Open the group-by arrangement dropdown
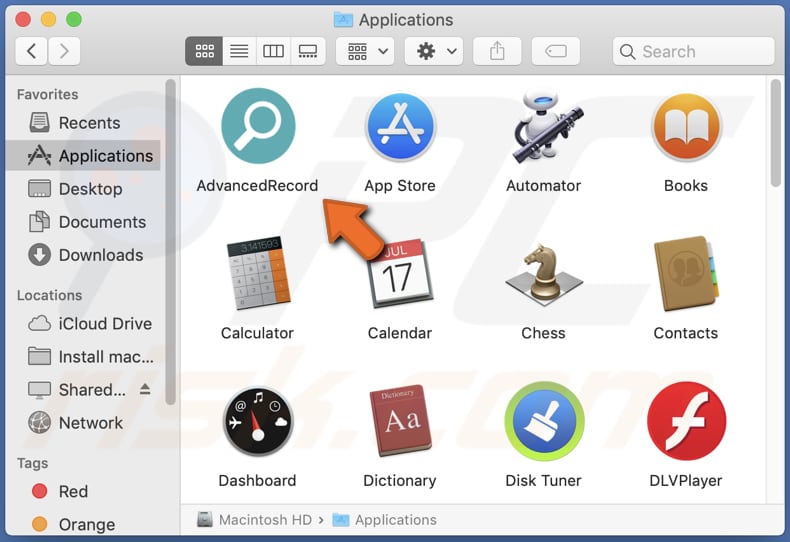 [x=365, y=51]
